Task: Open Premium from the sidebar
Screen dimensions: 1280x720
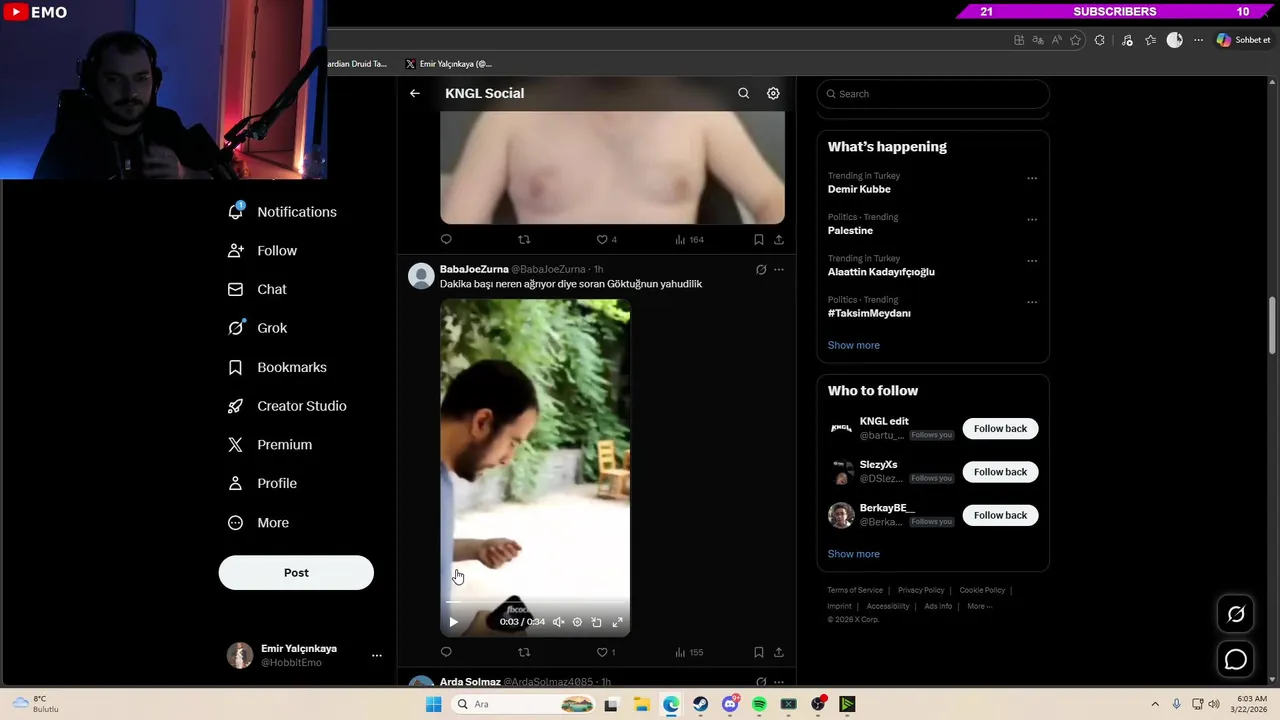Action: [270, 445]
